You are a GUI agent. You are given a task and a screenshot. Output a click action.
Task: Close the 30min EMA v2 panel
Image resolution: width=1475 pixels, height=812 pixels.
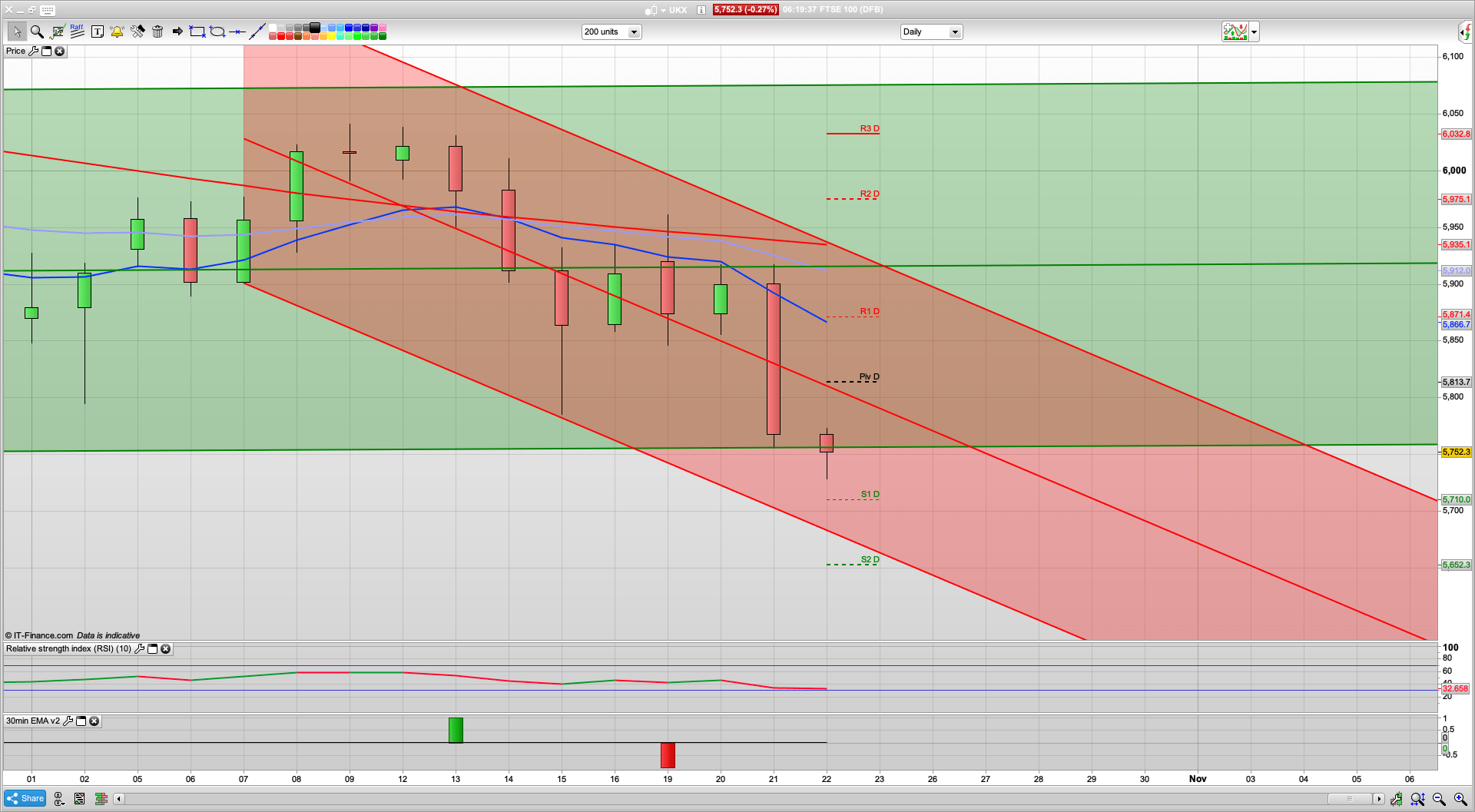tap(94, 721)
